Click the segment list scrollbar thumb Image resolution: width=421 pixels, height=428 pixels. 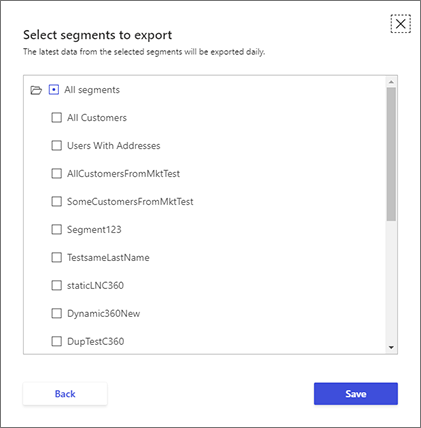tap(391, 154)
